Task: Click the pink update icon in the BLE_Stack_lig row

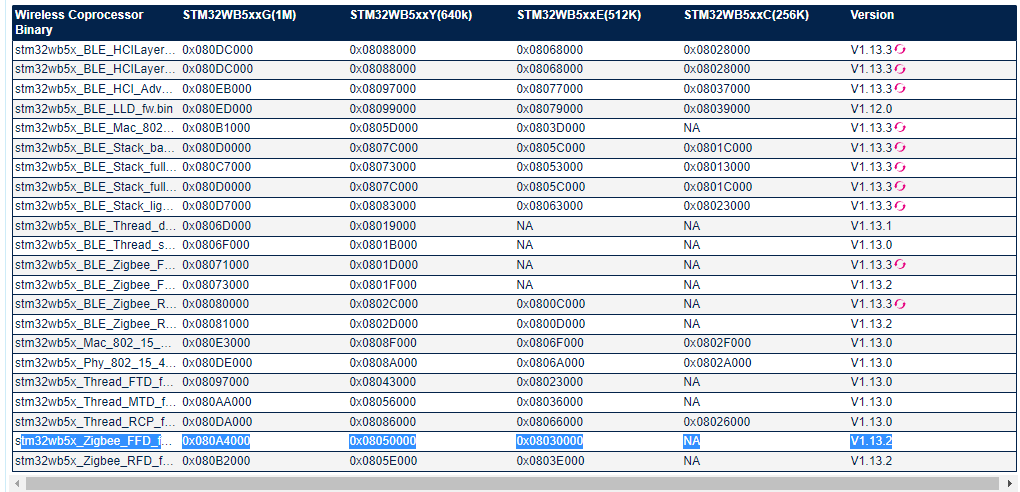Action: click(900, 206)
